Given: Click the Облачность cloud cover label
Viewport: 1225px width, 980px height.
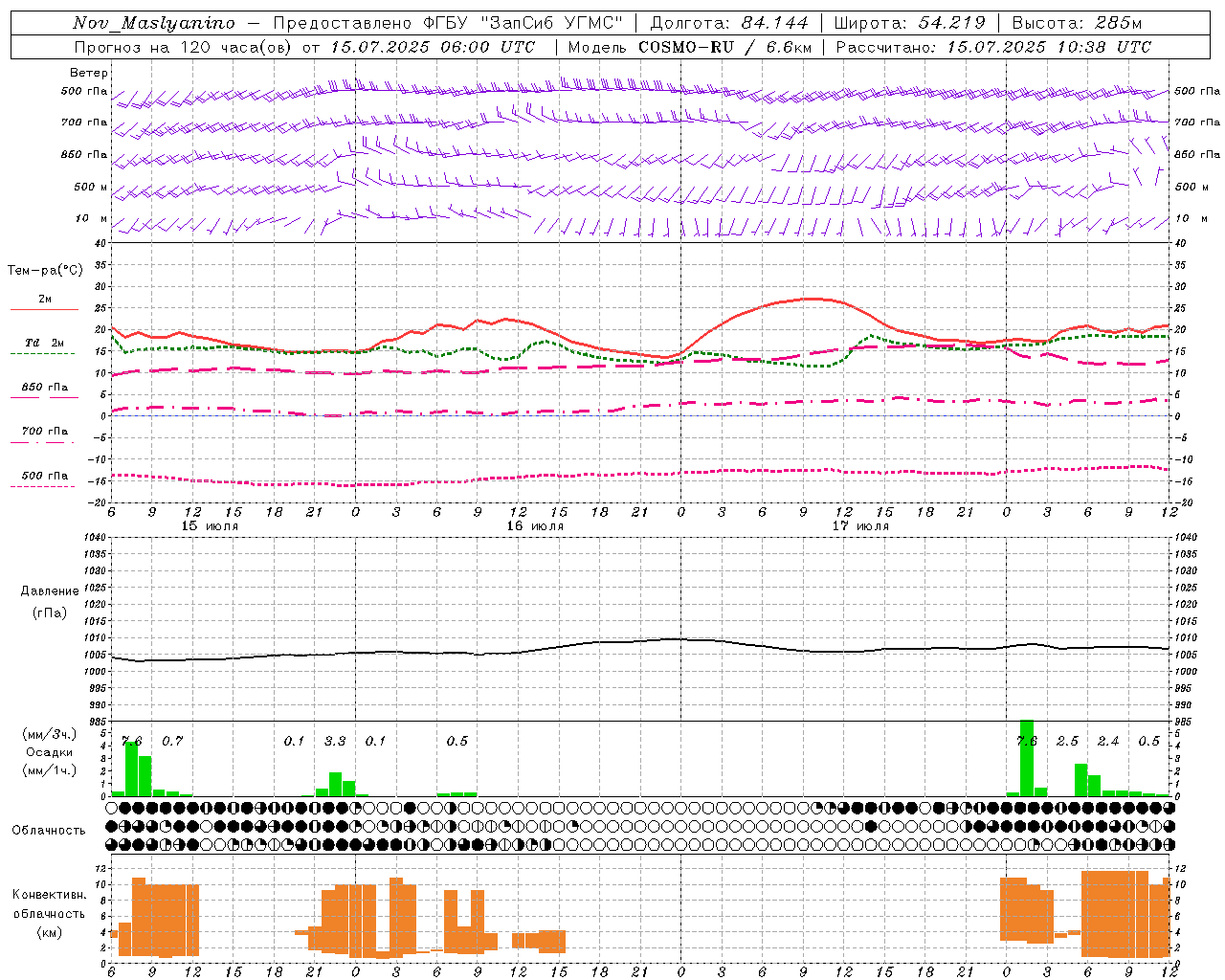Looking at the screenshot, I should [48, 830].
